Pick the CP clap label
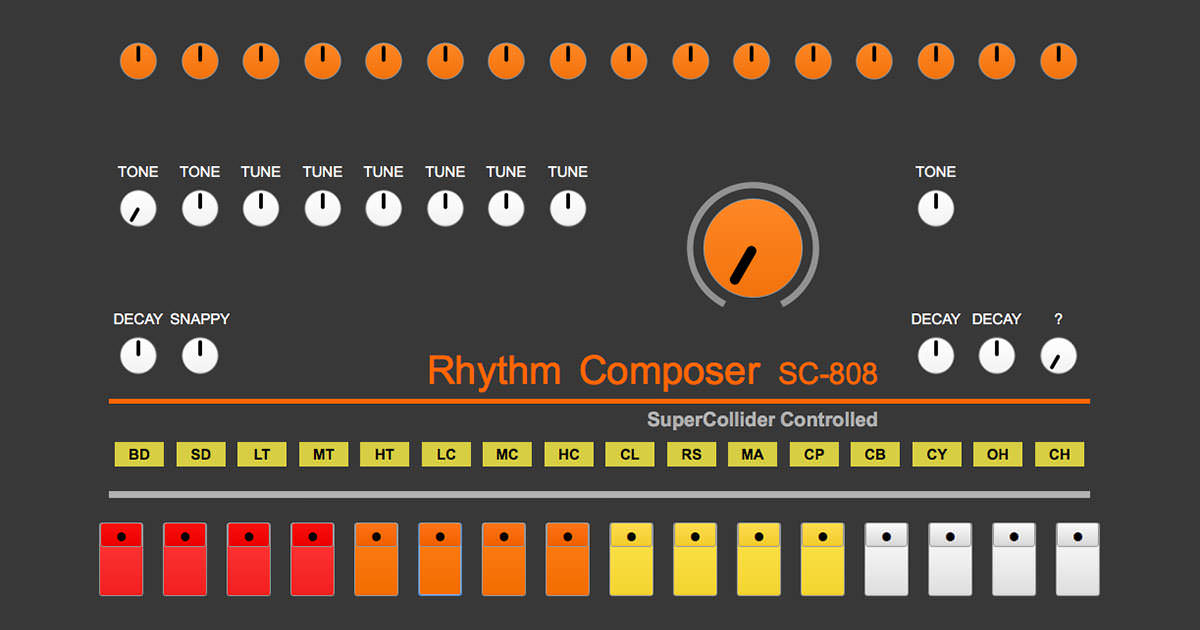1200x630 pixels. (x=814, y=454)
